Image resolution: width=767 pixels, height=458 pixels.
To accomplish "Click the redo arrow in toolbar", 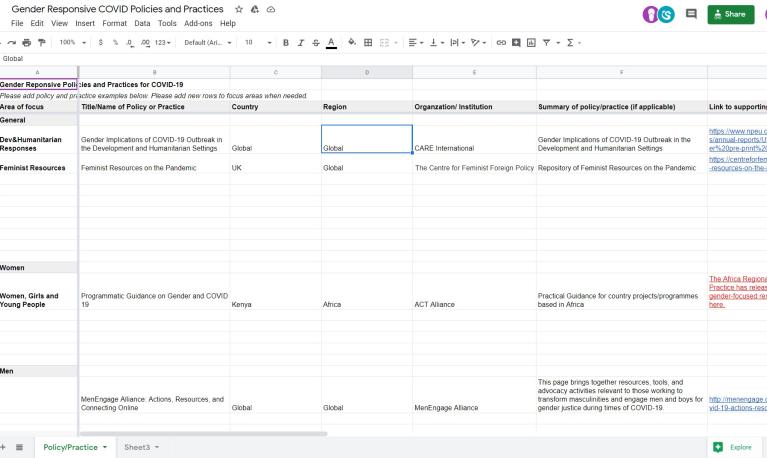I will tap(12, 43).
